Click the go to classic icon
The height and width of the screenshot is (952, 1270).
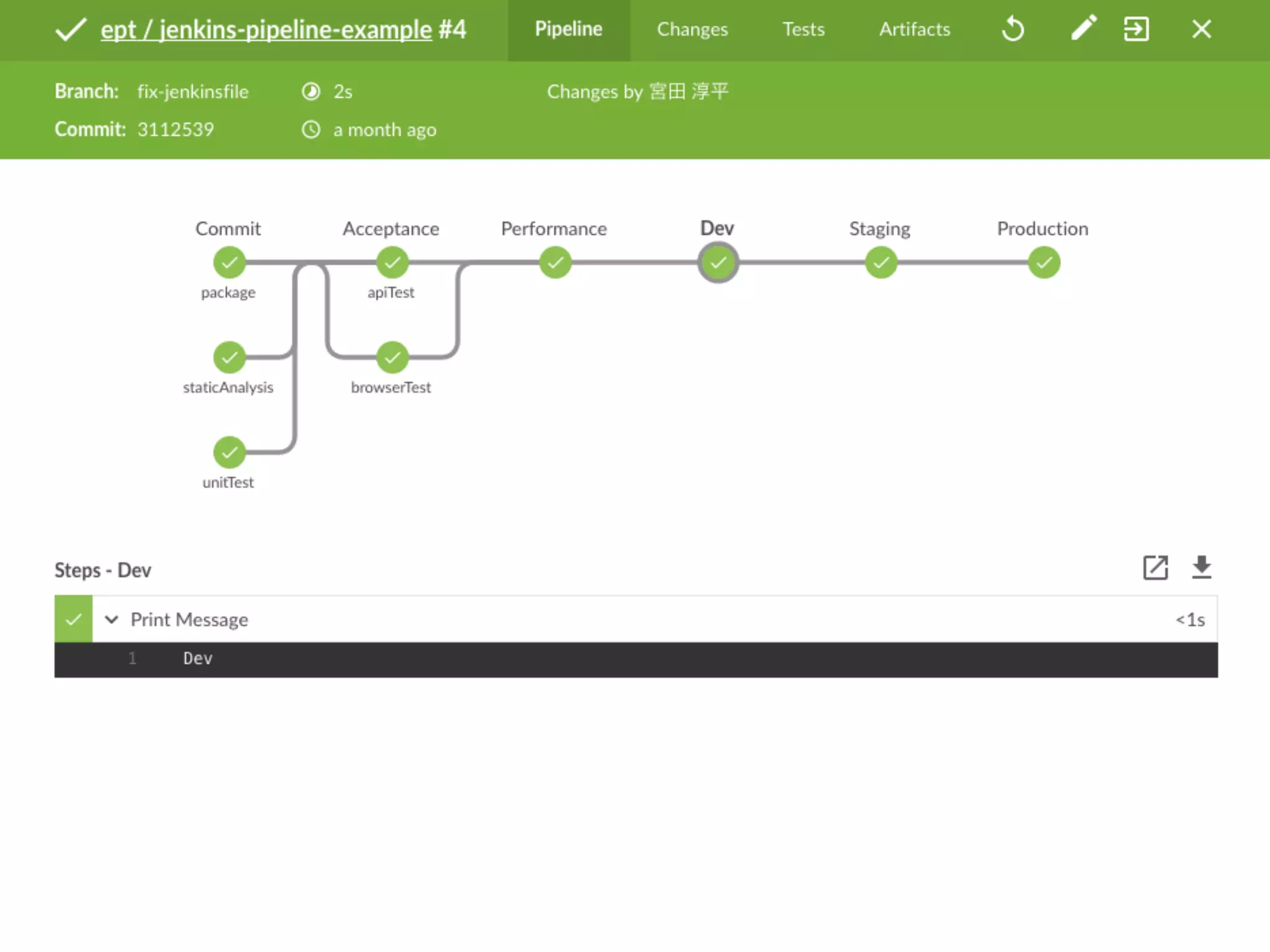tap(1136, 29)
